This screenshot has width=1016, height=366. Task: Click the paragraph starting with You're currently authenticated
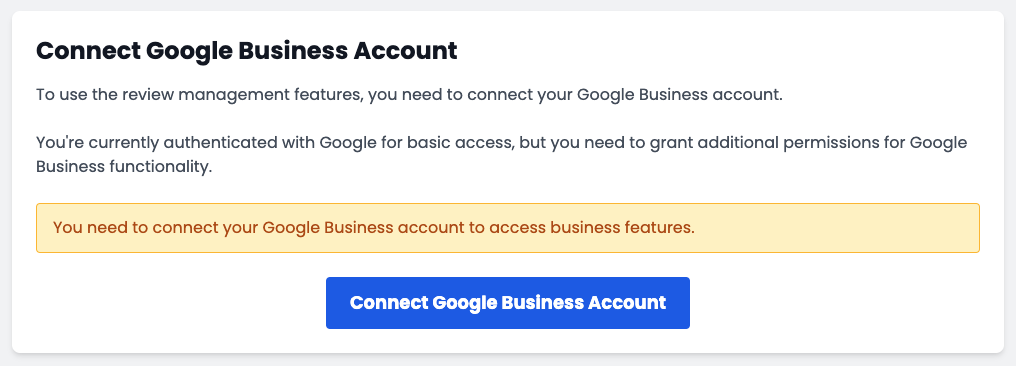(x=502, y=154)
